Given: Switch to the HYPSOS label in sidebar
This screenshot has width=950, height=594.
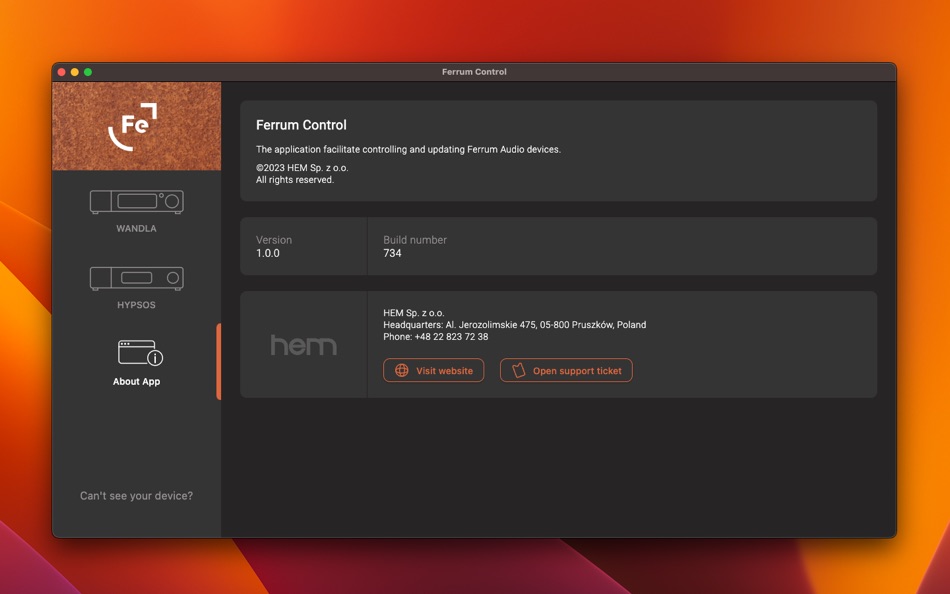Looking at the screenshot, I should tap(136, 305).
